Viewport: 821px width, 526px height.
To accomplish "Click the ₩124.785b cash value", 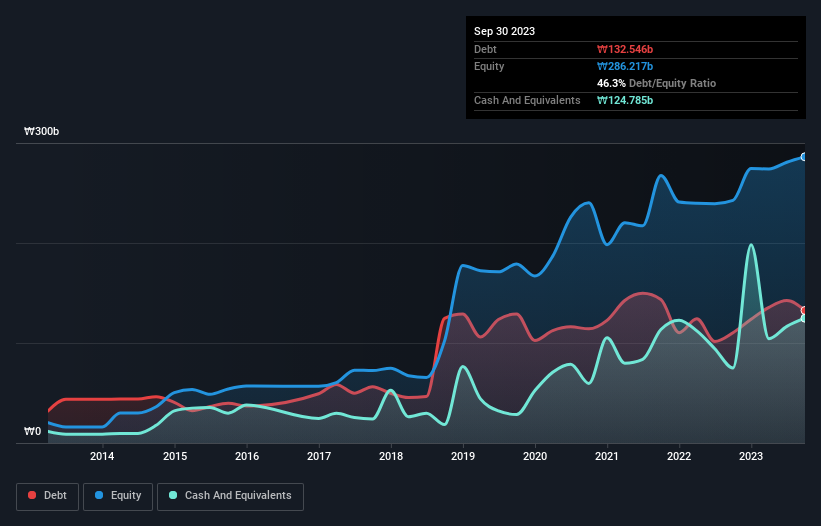I will pos(625,100).
